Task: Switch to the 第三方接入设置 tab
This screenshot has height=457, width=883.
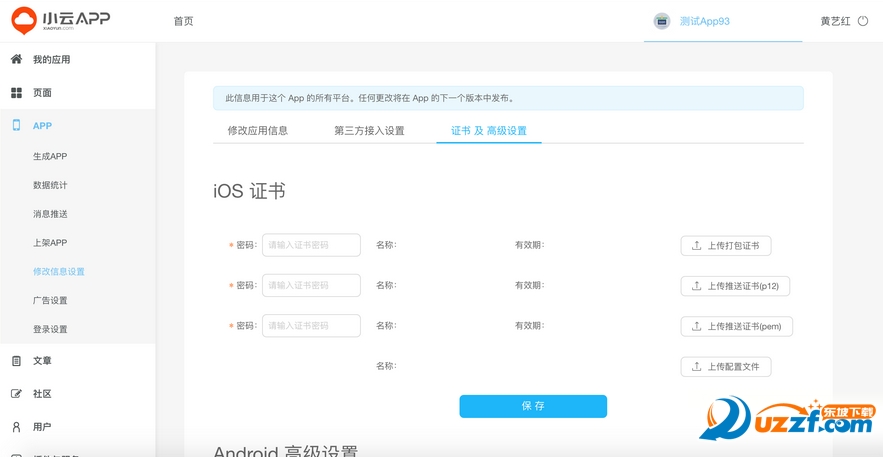Action: (369, 131)
